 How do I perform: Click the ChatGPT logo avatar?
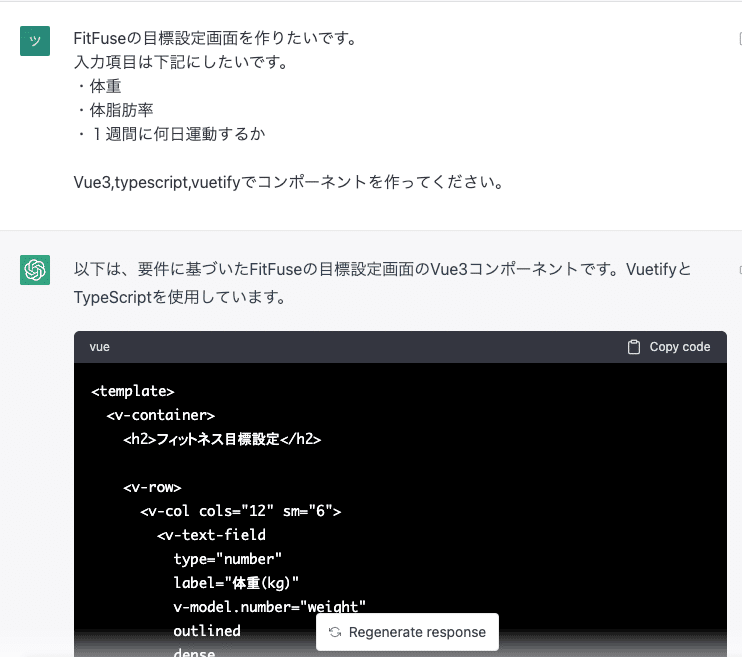pyautogui.click(x=35, y=270)
